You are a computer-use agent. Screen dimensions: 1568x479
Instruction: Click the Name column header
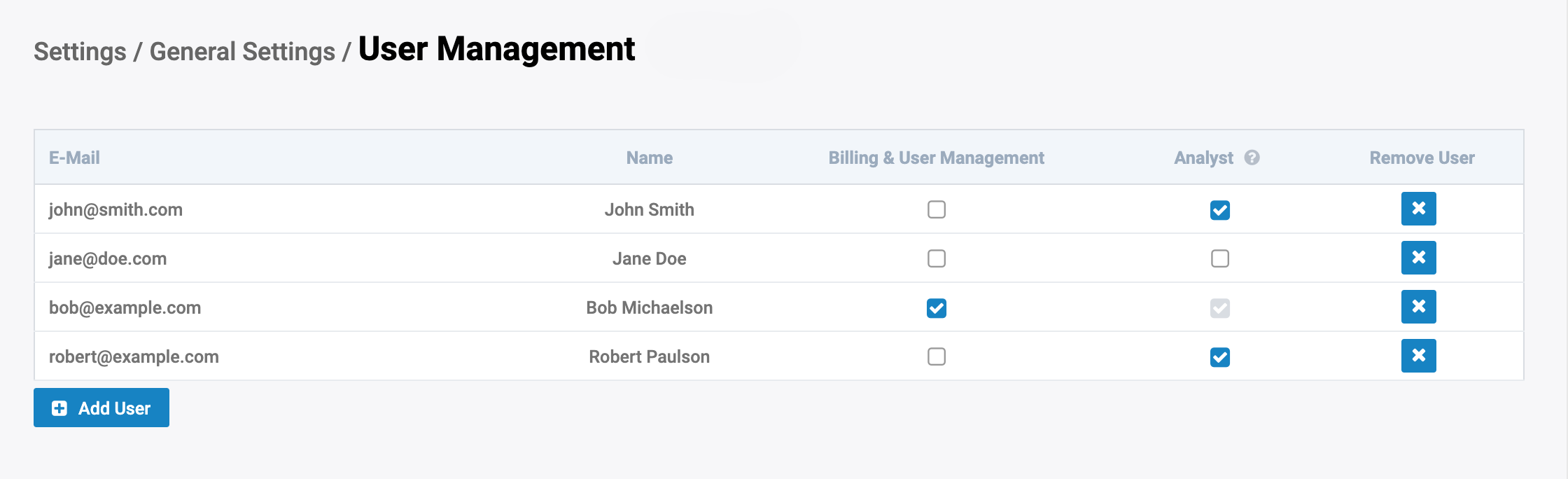point(649,158)
